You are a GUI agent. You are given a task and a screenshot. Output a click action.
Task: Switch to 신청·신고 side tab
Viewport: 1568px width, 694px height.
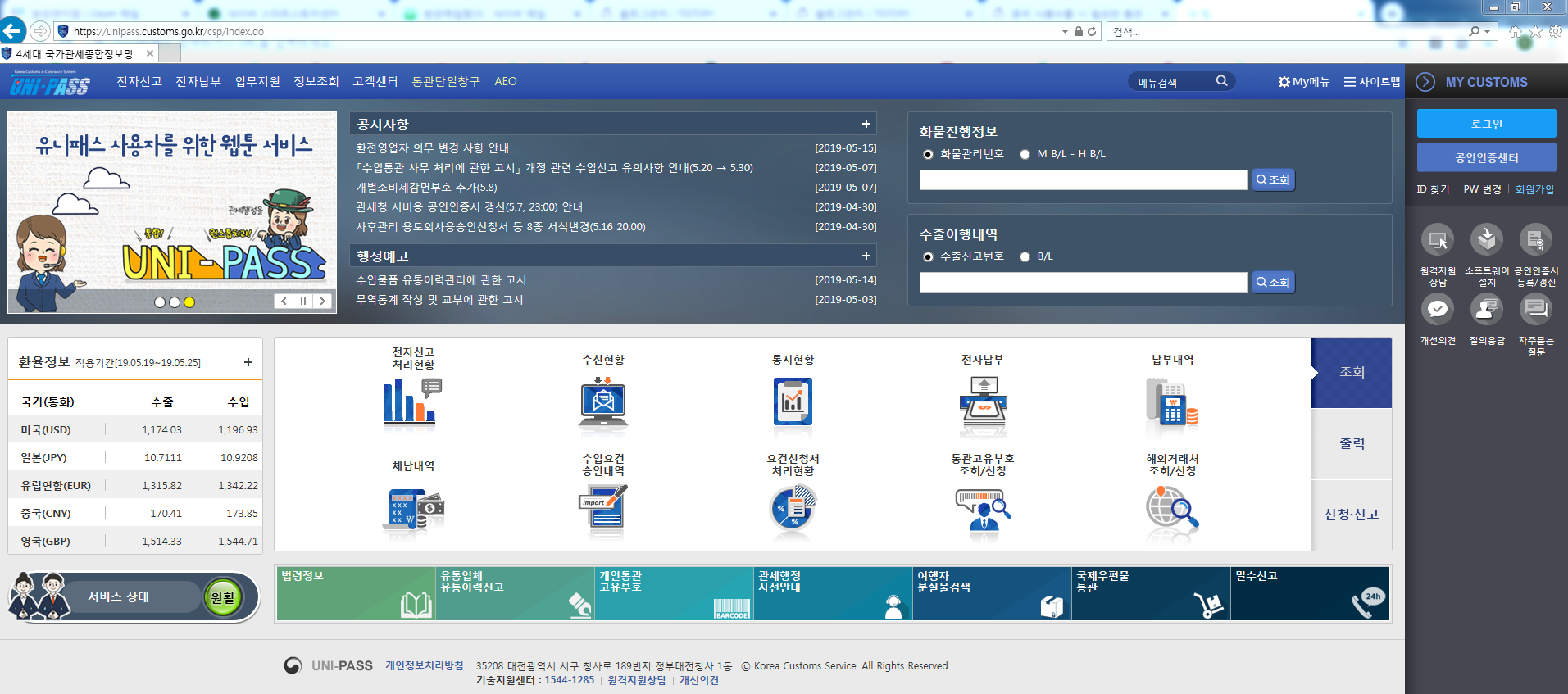[1352, 515]
